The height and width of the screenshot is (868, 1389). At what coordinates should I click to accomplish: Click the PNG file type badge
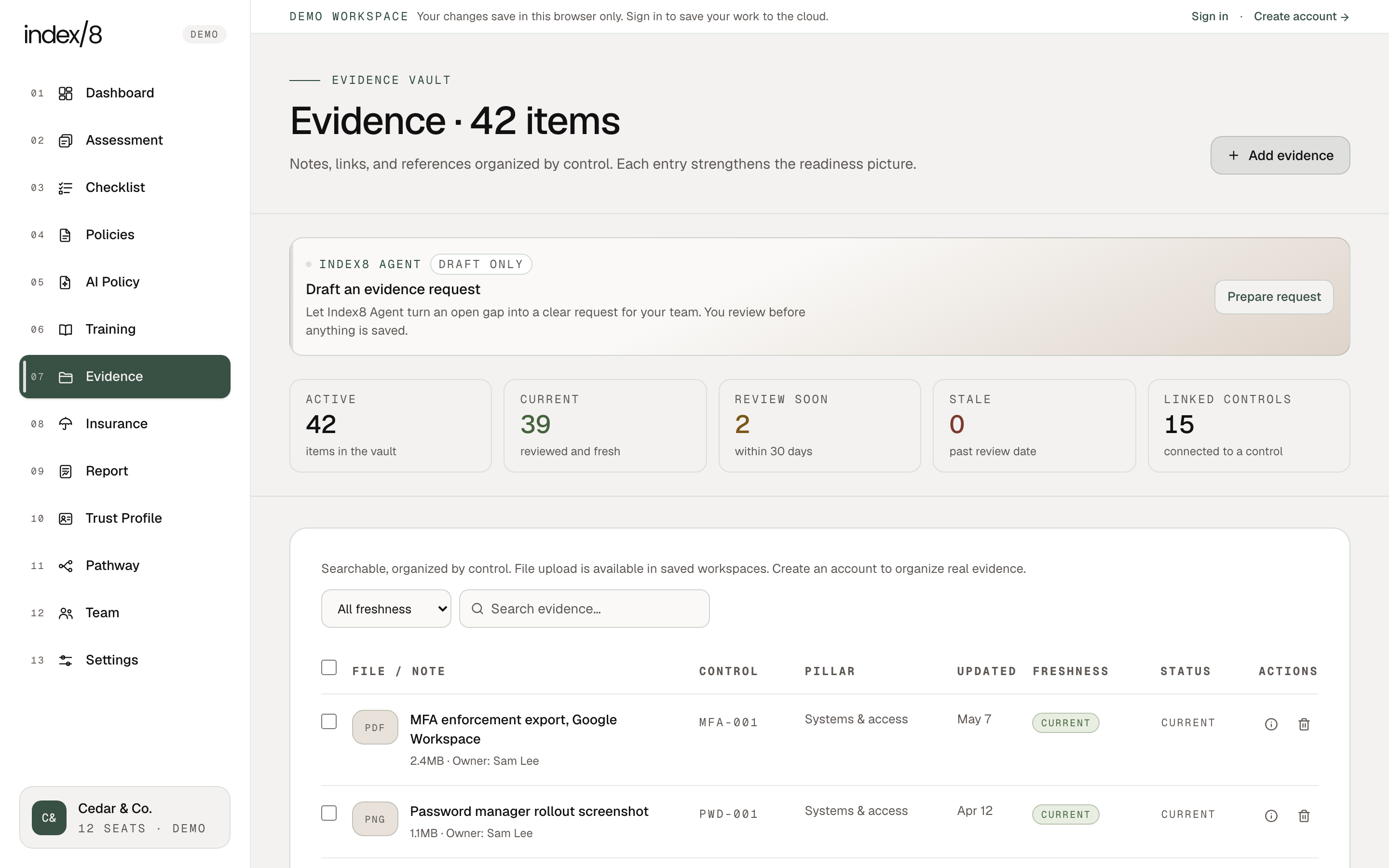point(375,819)
